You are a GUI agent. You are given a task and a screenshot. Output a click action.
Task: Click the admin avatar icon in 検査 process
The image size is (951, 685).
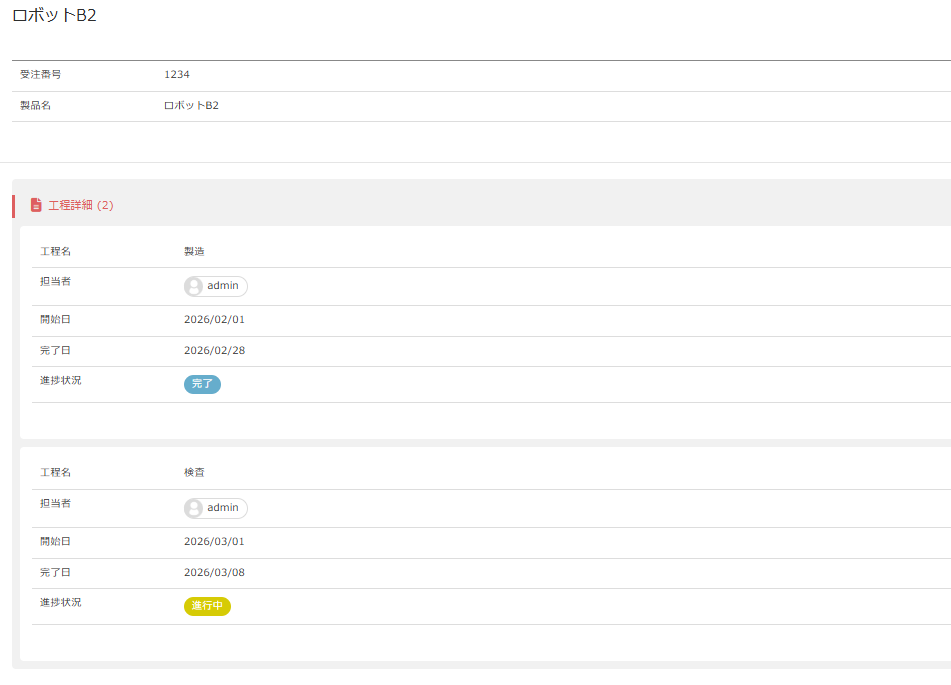click(194, 509)
